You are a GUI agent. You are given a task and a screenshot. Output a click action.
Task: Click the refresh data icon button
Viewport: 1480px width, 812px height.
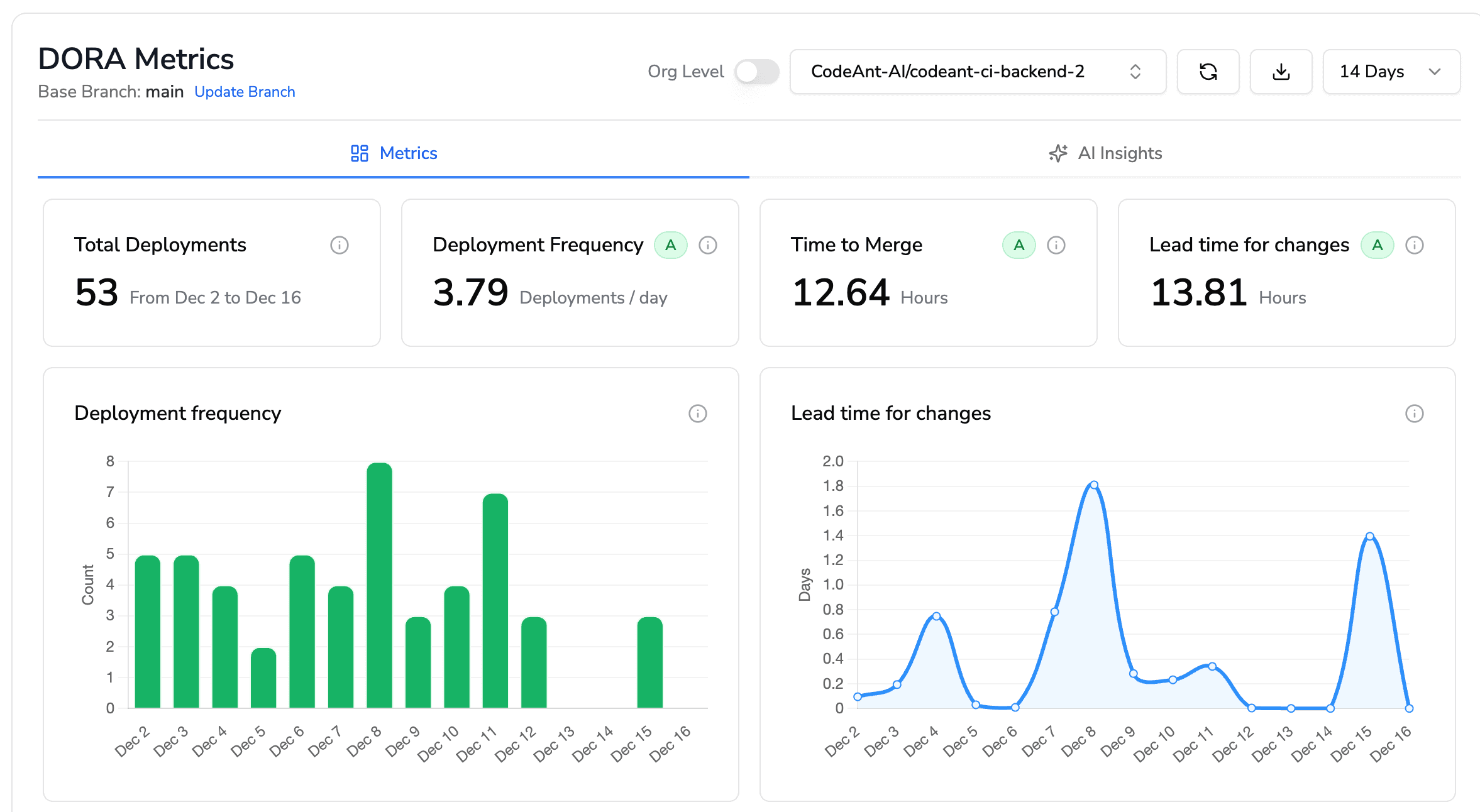tap(1208, 72)
